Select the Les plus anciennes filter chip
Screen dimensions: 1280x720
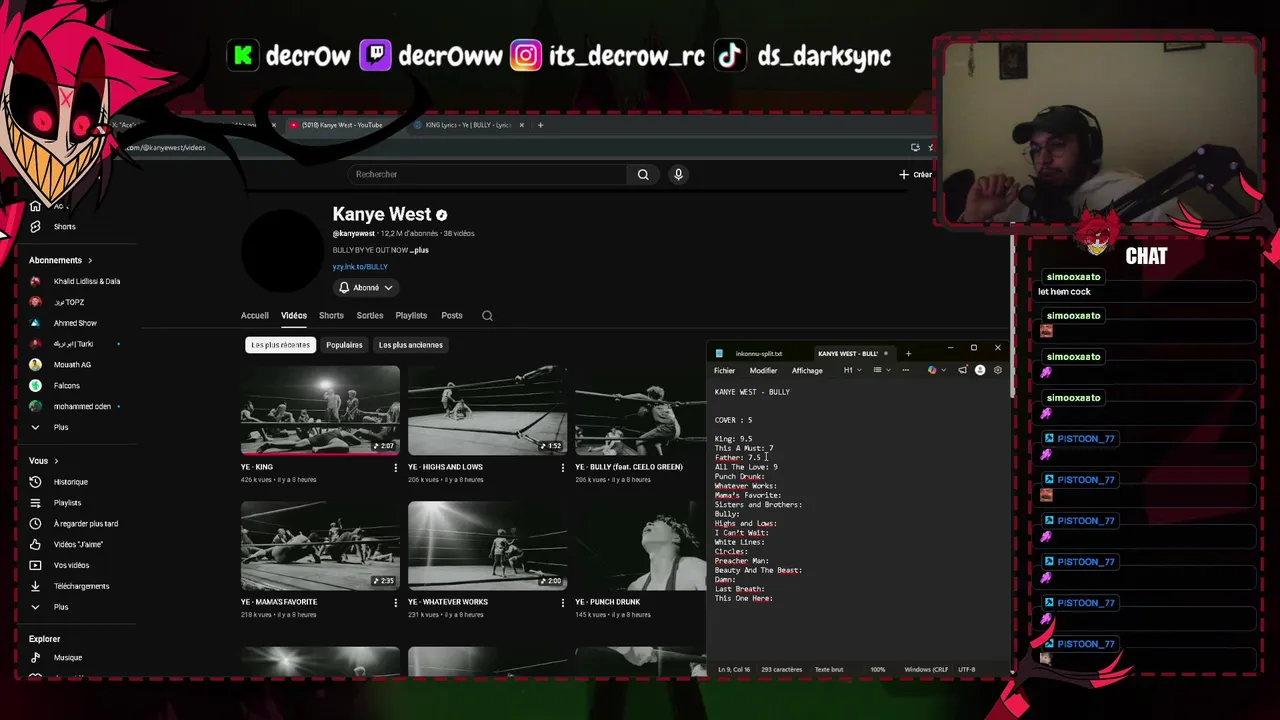411,345
